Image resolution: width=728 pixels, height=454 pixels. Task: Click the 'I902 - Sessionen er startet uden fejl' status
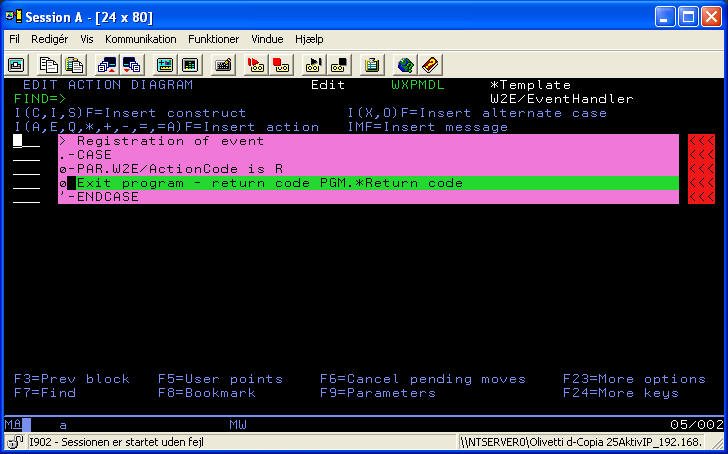116,442
